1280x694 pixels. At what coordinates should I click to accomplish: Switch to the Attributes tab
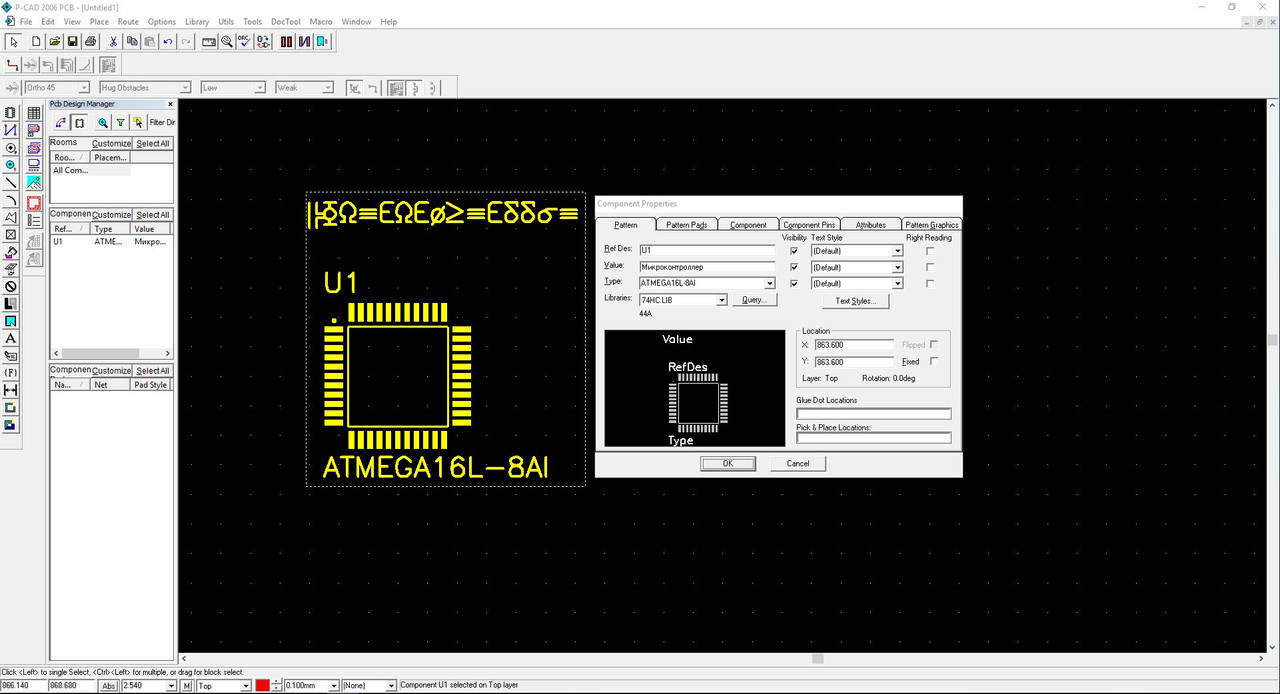pyautogui.click(x=870, y=225)
